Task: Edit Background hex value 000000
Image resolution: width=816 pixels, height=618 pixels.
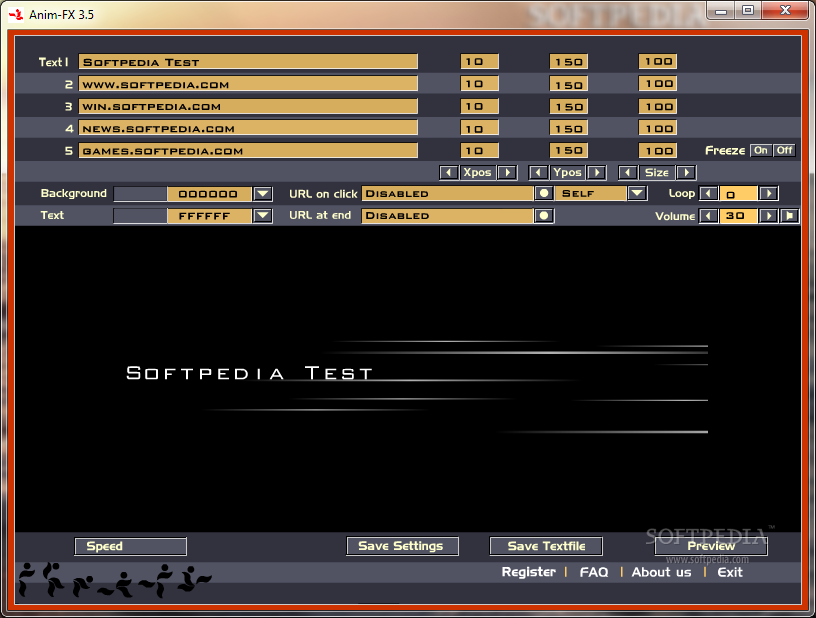Action: click(x=209, y=194)
